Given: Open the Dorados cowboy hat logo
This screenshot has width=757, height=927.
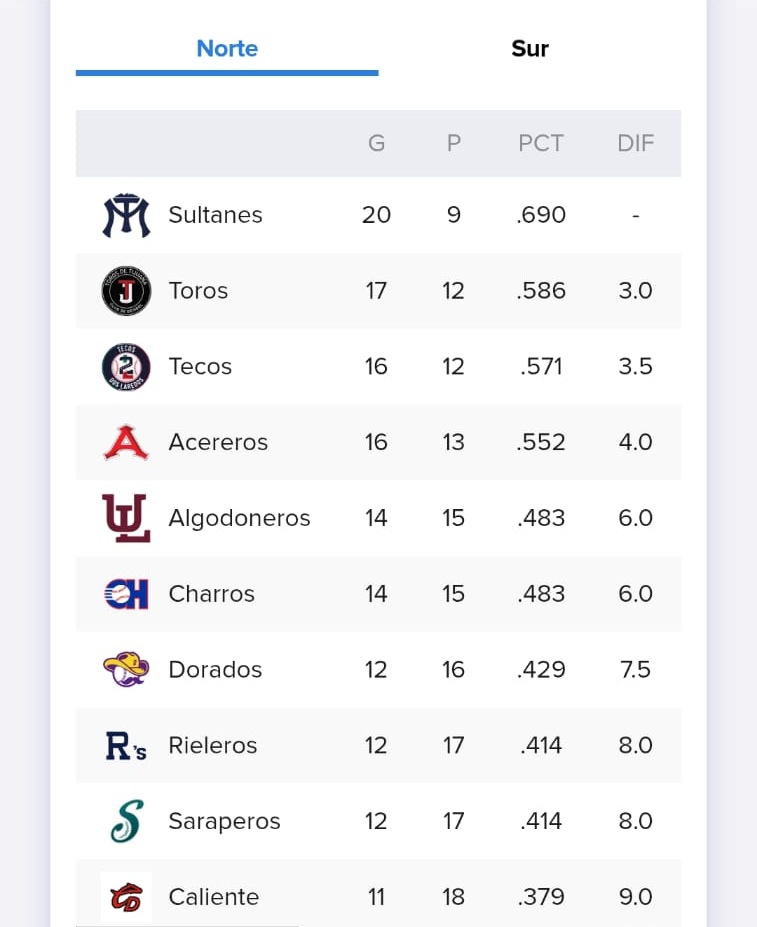Looking at the screenshot, I should click(x=126, y=669).
